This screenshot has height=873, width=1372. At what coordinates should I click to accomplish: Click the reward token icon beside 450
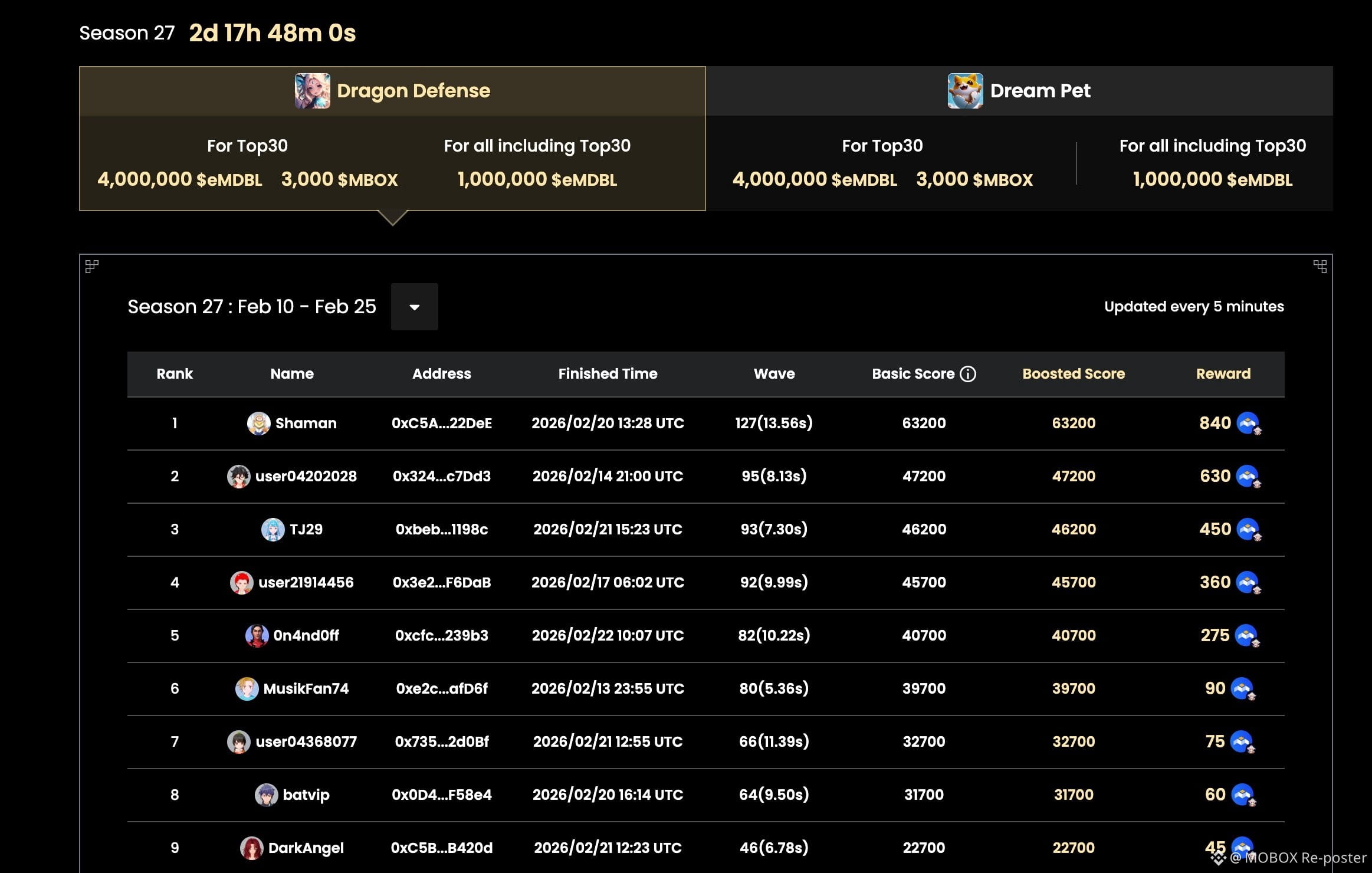1249,530
